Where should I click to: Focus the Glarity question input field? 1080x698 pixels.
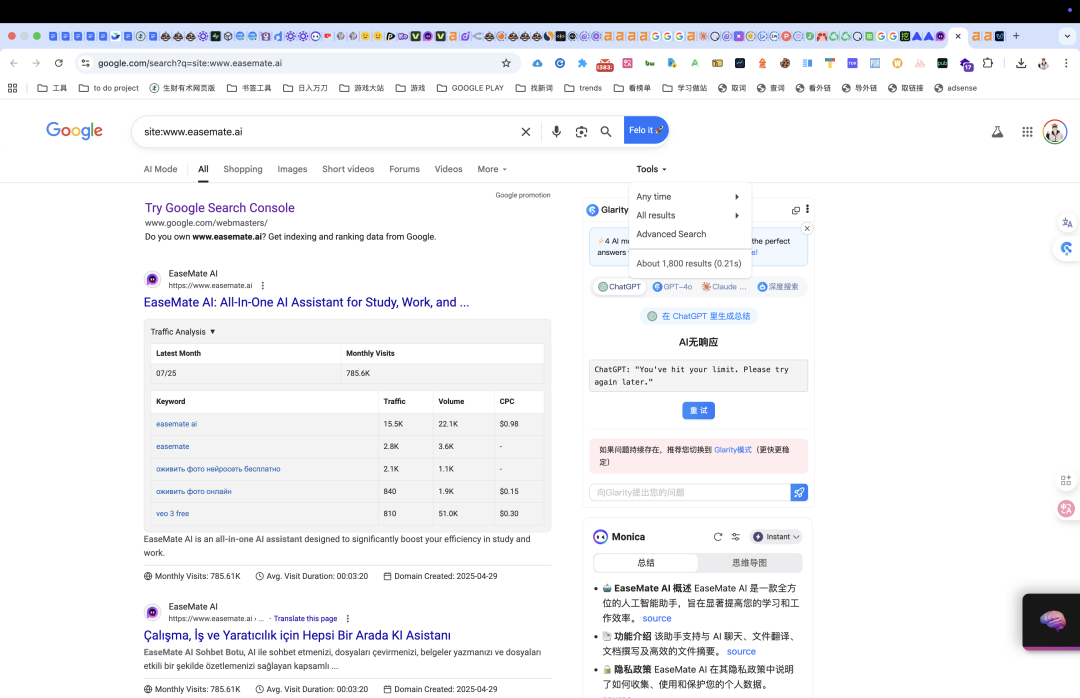pos(689,492)
